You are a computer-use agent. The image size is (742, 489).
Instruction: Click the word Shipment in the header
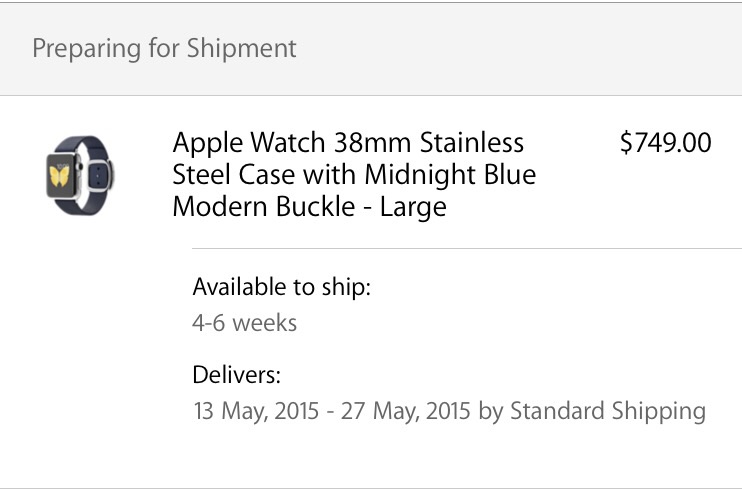pos(241,49)
